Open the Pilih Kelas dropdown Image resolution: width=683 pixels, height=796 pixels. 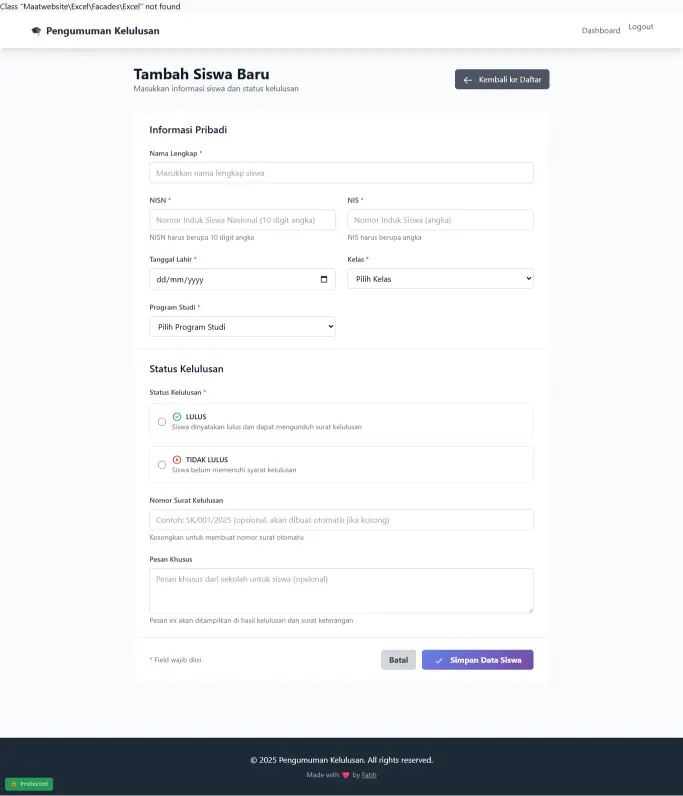pos(440,279)
